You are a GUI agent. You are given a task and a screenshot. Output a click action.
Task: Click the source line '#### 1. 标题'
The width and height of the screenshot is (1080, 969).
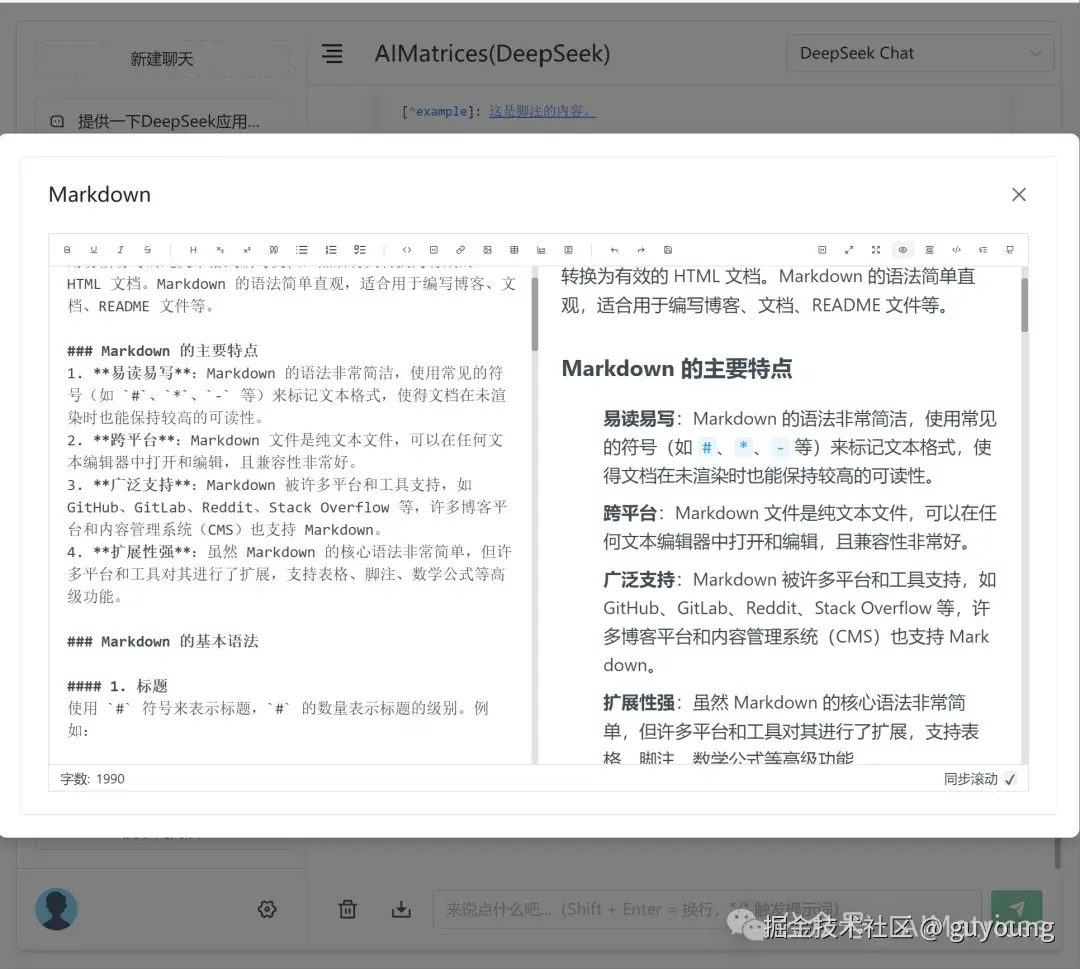pyautogui.click(x=117, y=686)
